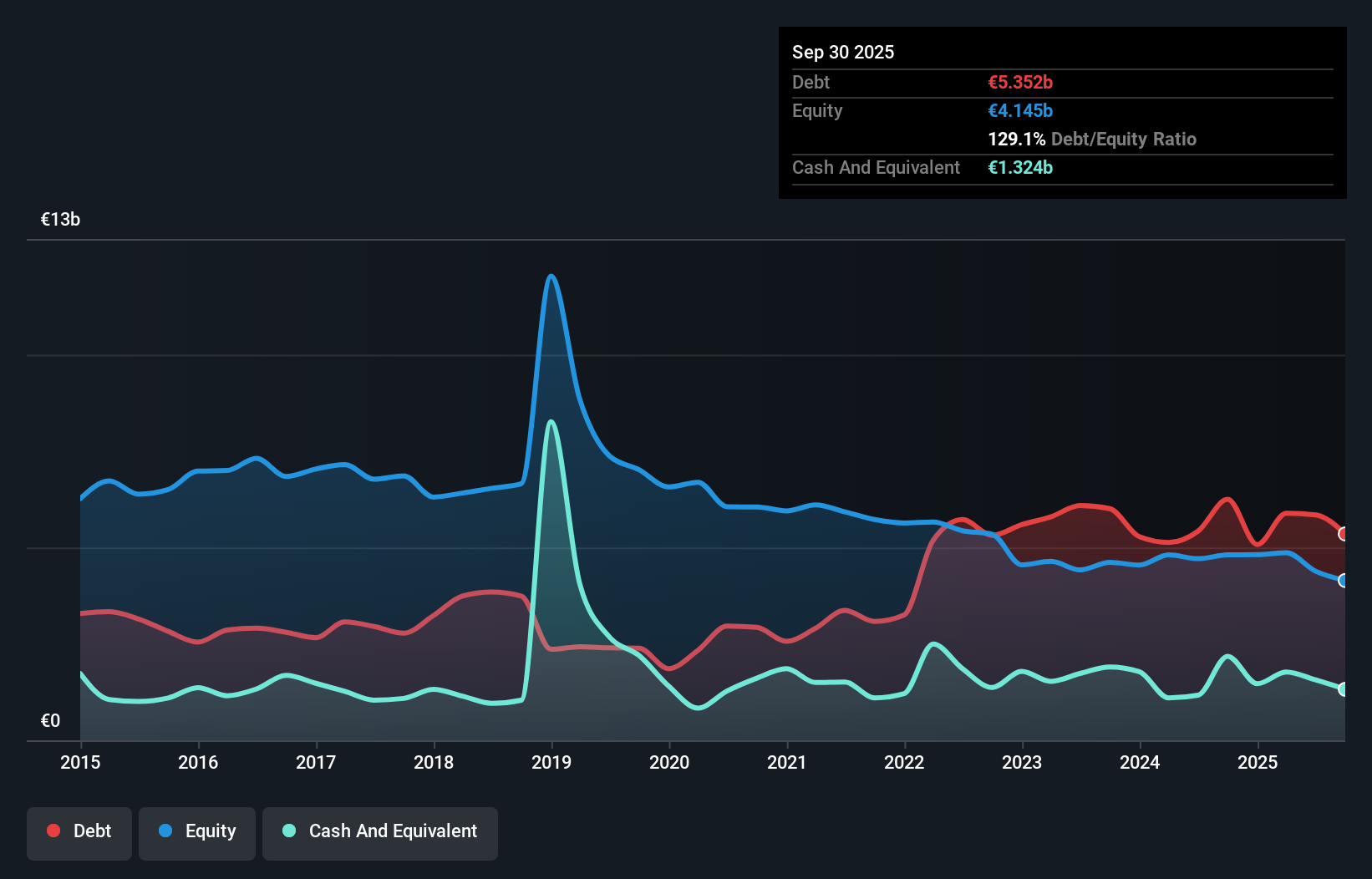Click the red Debt legend dot
Screen dimensions: 1372x879
pos(53,831)
